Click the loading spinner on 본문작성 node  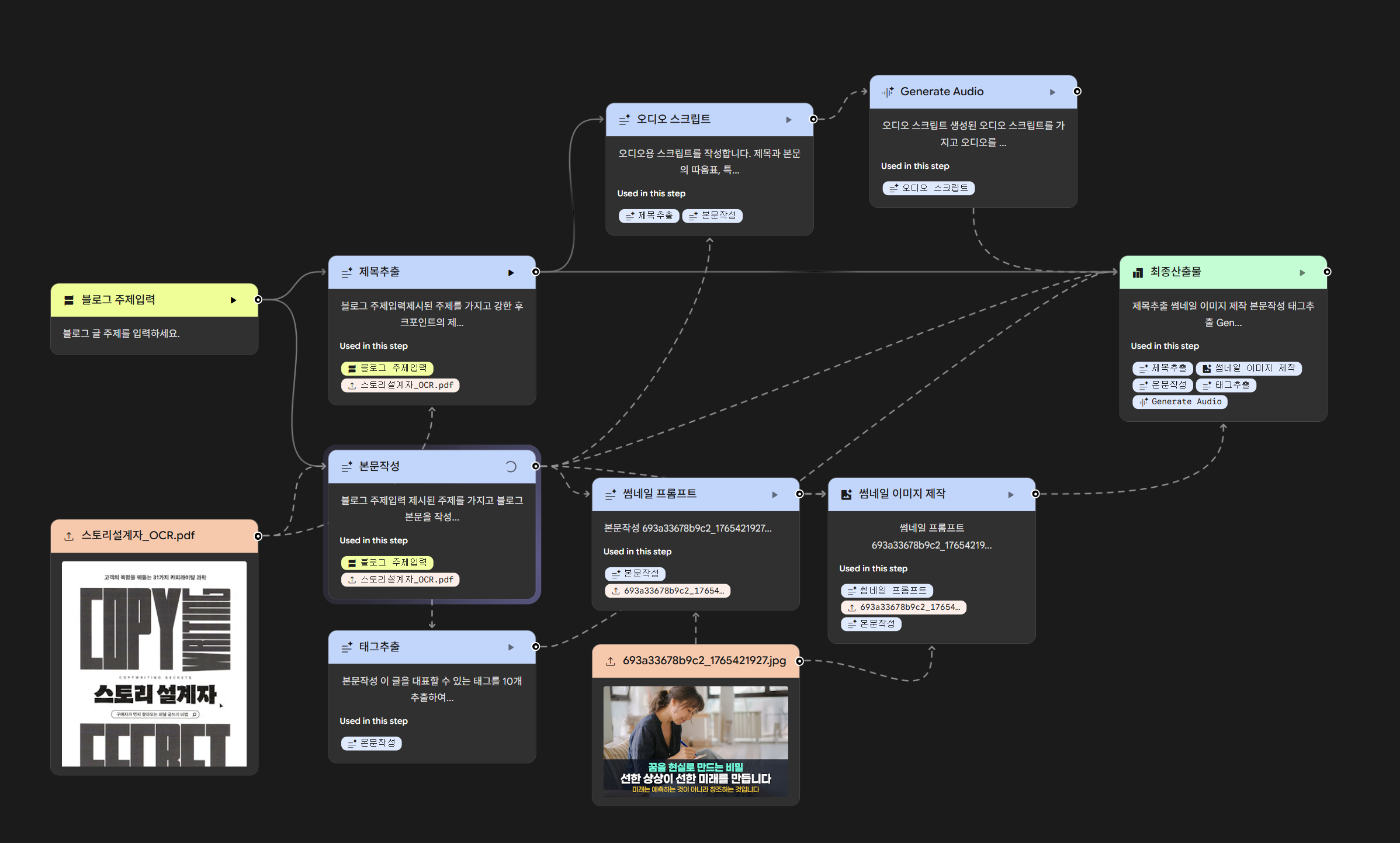(511, 467)
